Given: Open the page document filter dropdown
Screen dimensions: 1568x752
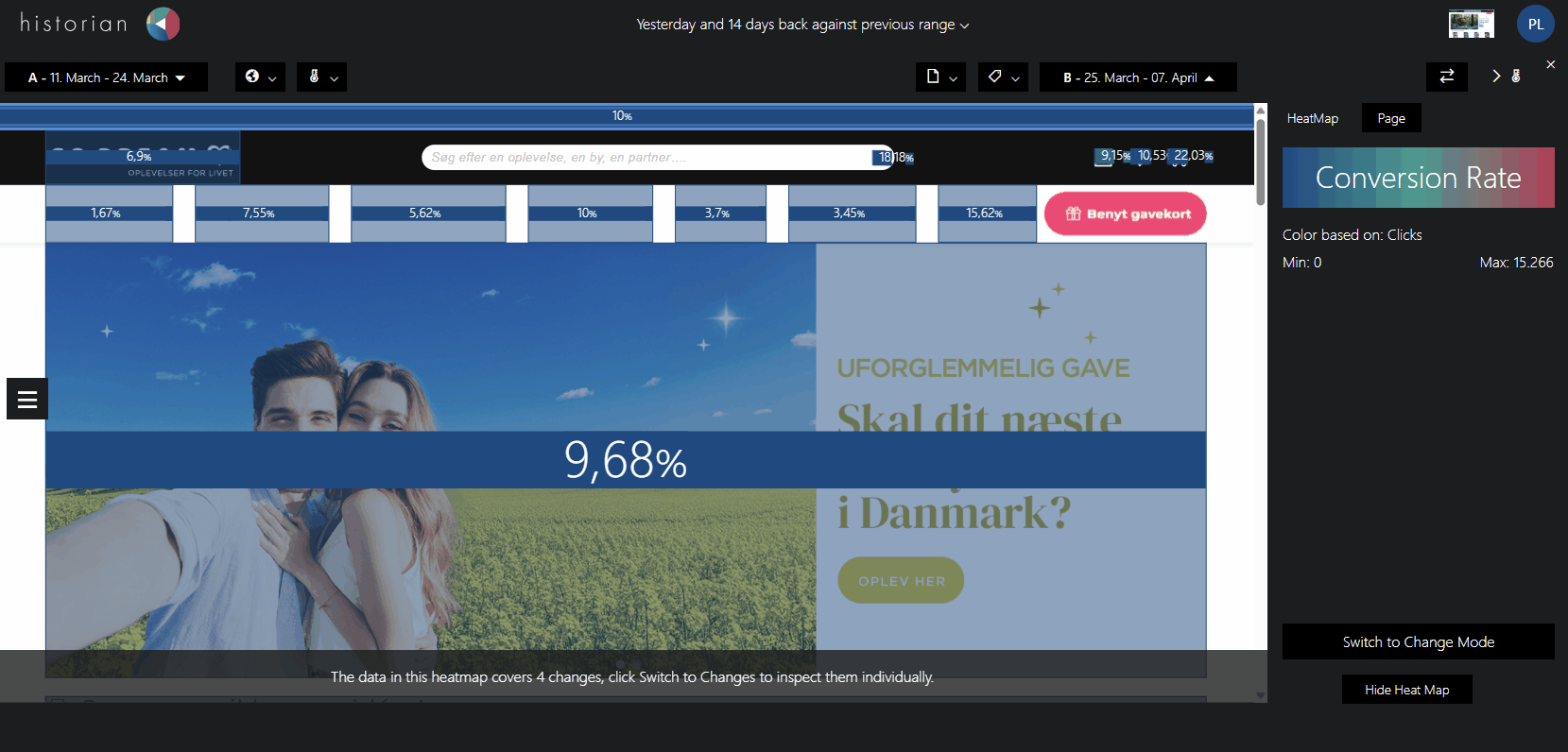Looking at the screenshot, I should 940,77.
